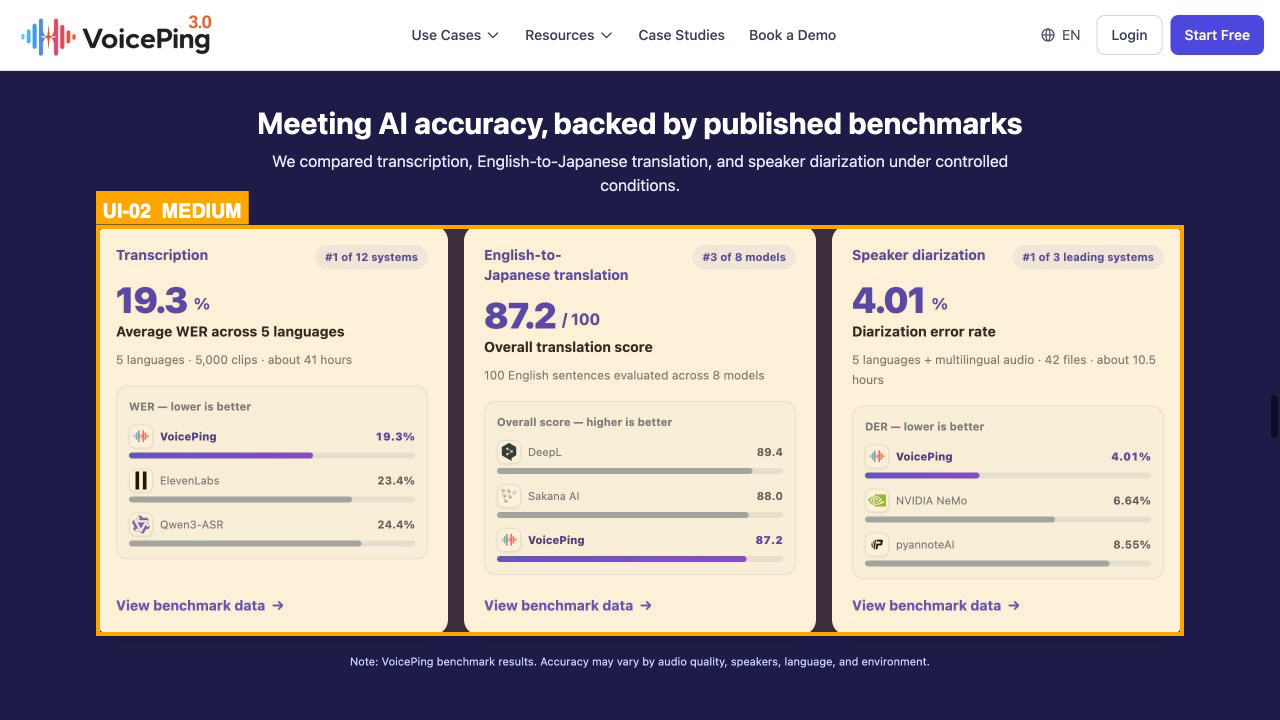The width and height of the screenshot is (1280, 720).
Task: Click arrow beside diarization benchmark data link
Action: pyautogui.click(x=1014, y=606)
